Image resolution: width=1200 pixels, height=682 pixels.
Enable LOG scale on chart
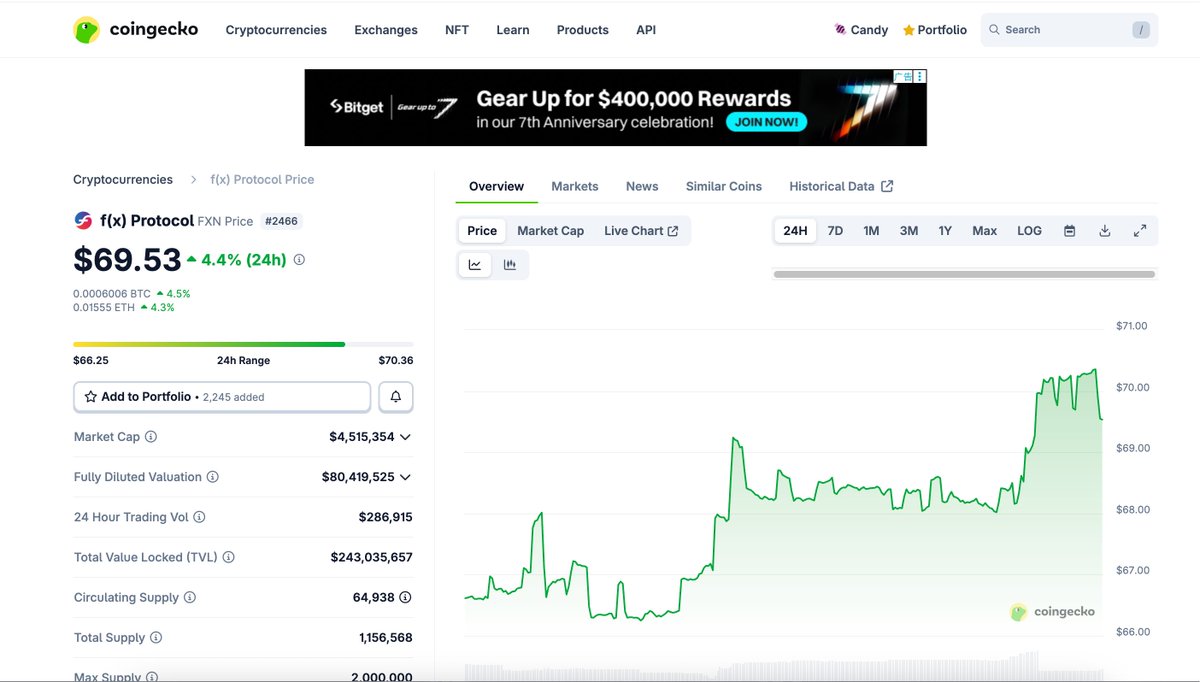(1029, 231)
